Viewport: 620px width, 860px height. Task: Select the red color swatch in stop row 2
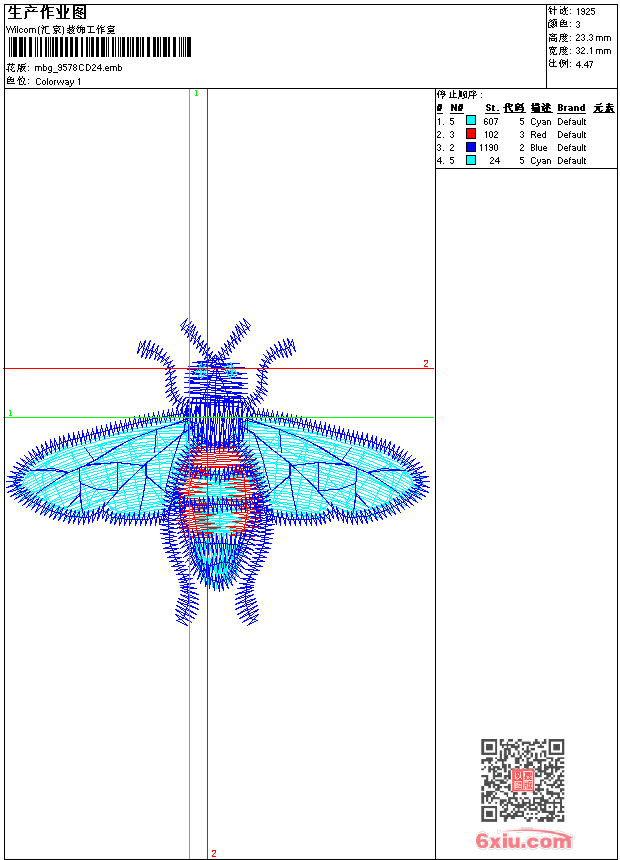(x=471, y=134)
